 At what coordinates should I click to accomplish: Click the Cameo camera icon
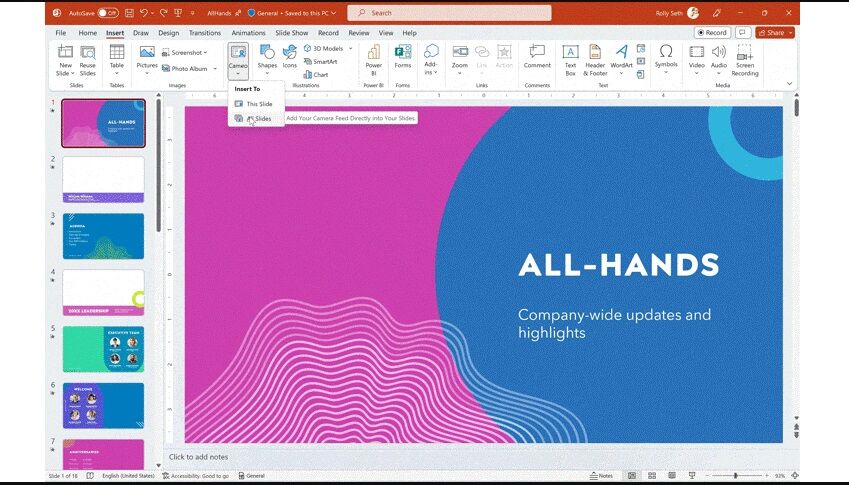click(238, 52)
